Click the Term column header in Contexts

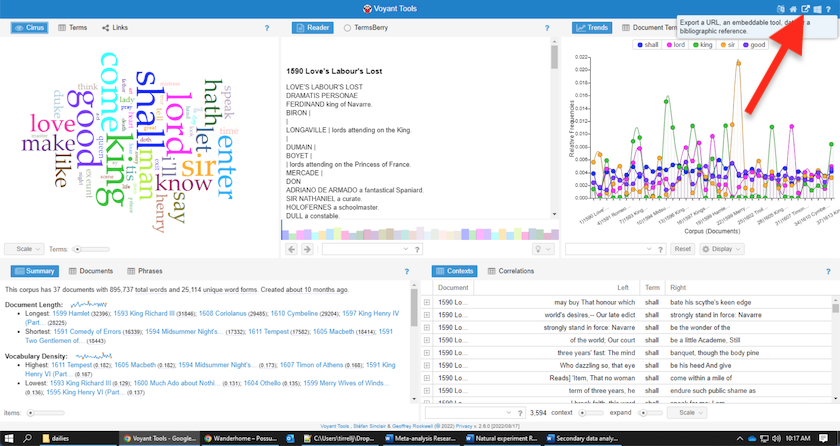point(652,288)
